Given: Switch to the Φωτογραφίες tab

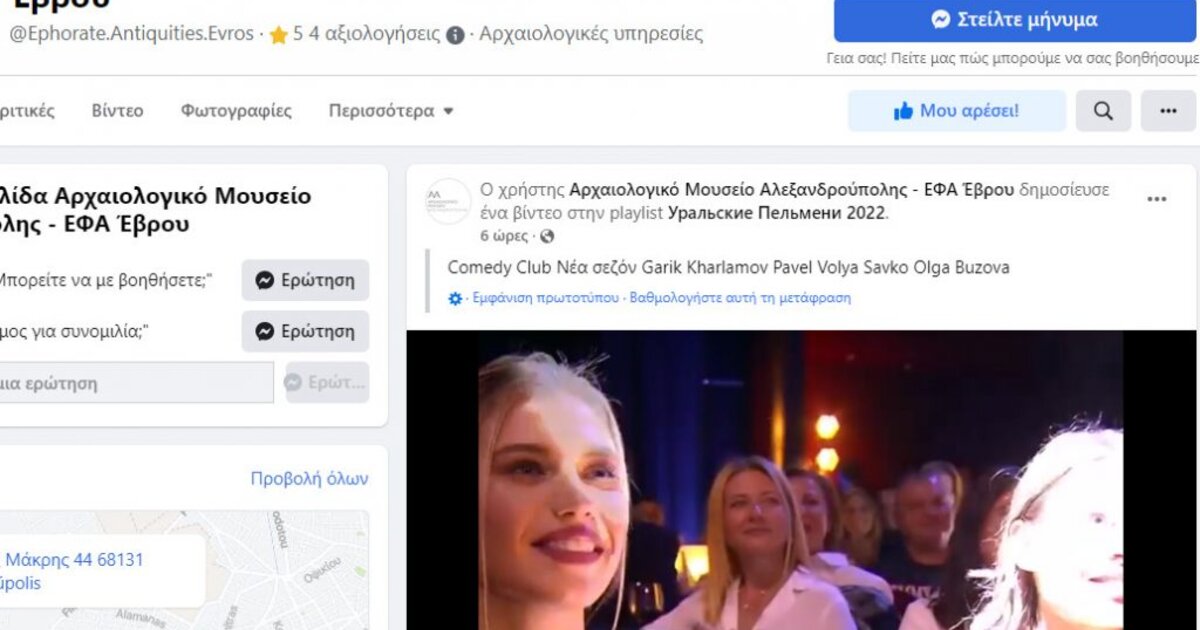Looking at the screenshot, I should (236, 111).
